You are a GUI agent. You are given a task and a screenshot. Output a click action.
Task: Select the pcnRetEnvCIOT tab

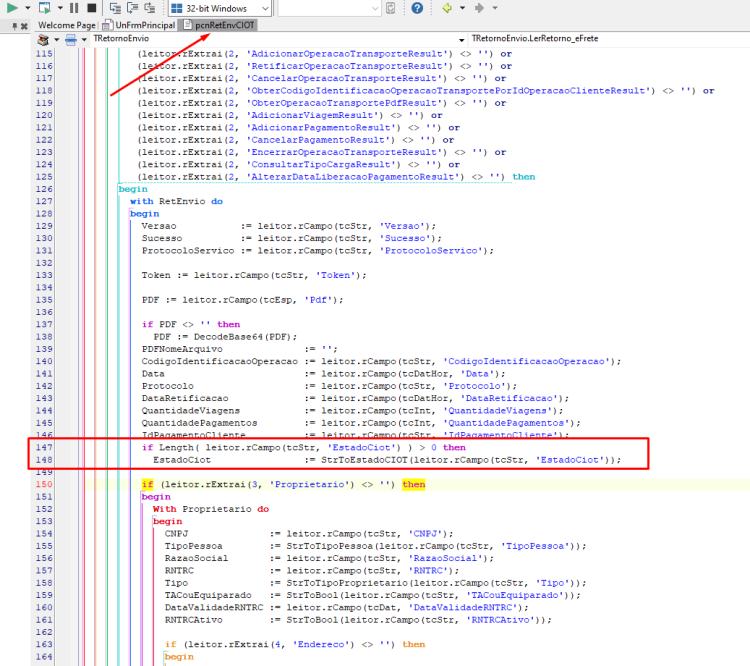219,25
